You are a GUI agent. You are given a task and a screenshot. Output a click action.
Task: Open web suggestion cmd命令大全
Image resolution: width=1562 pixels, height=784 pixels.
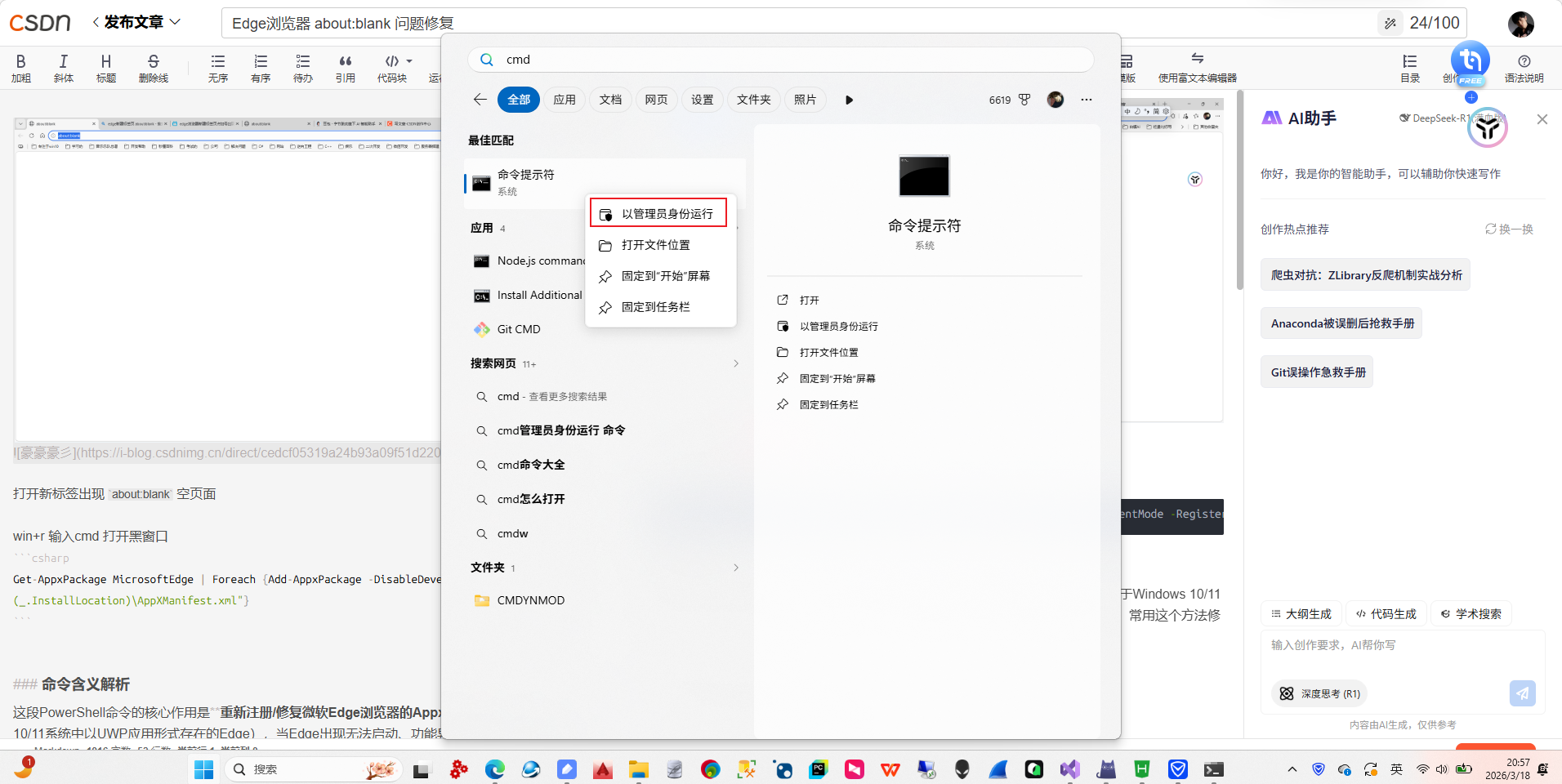click(605, 465)
